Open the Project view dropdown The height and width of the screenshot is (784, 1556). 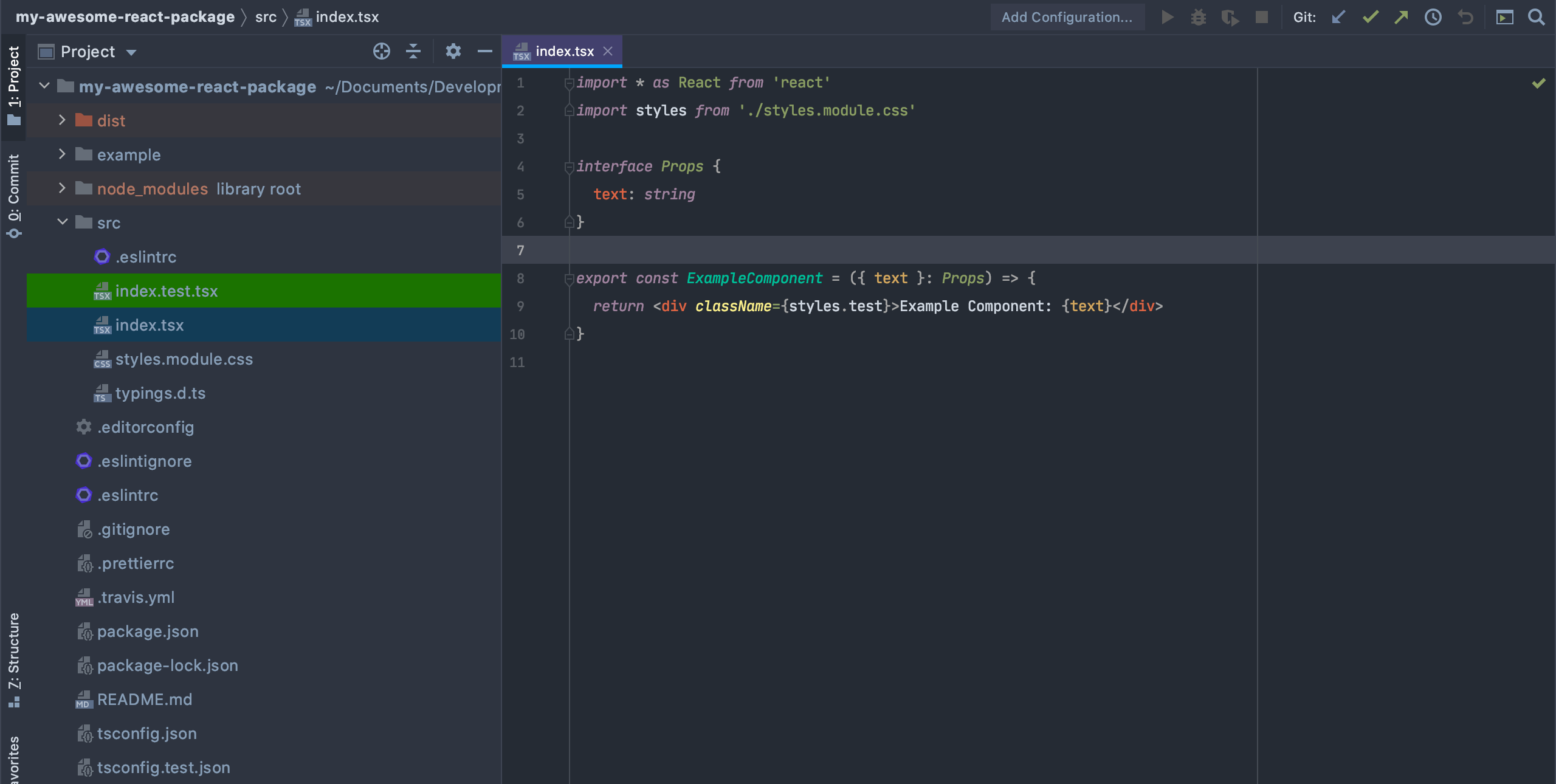pos(131,53)
